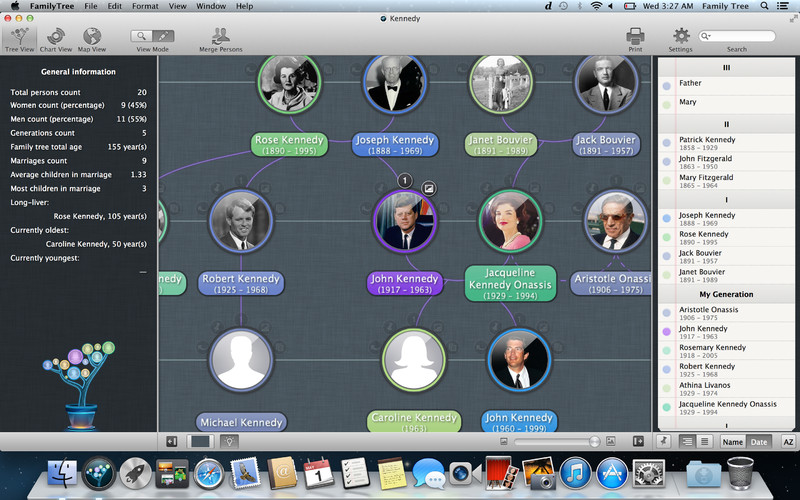The width and height of the screenshot is (800, 500).
Task: Select the magnifier view mode
Action: point(141,36)
